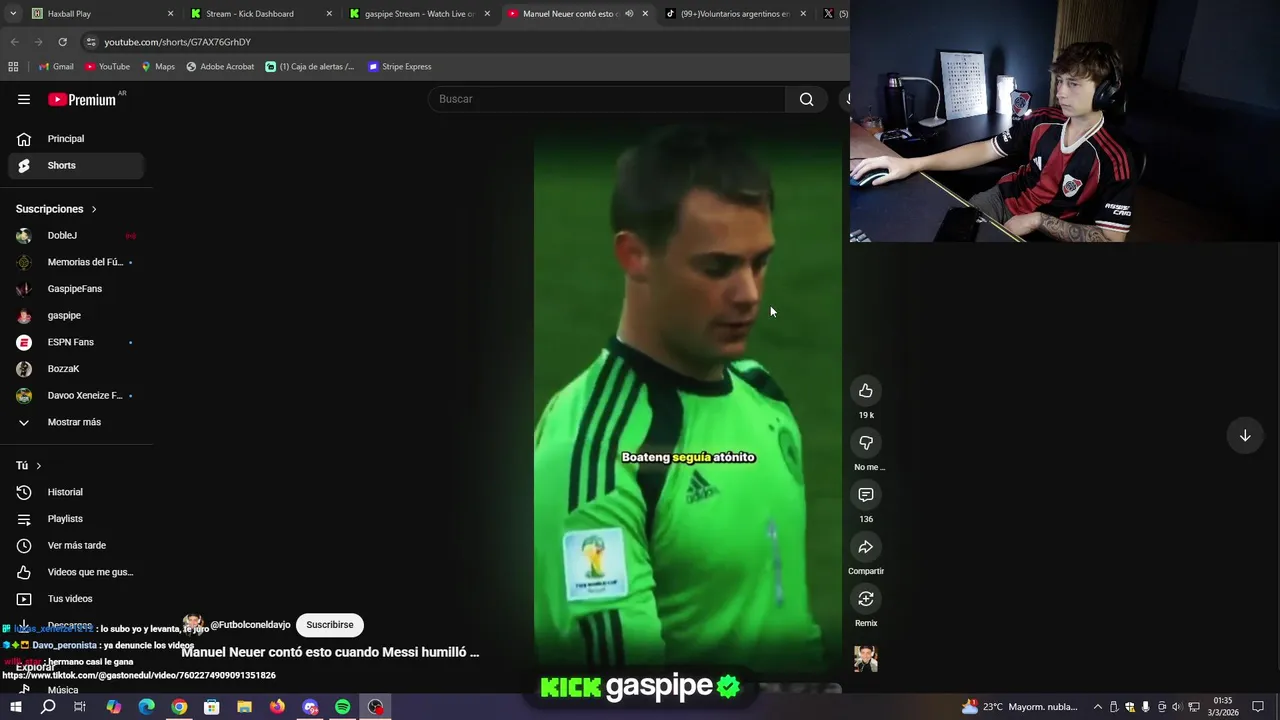Open Tus videos in sidebar
Viewport: 1280px width, 720px height.
(x=75, y=599)
